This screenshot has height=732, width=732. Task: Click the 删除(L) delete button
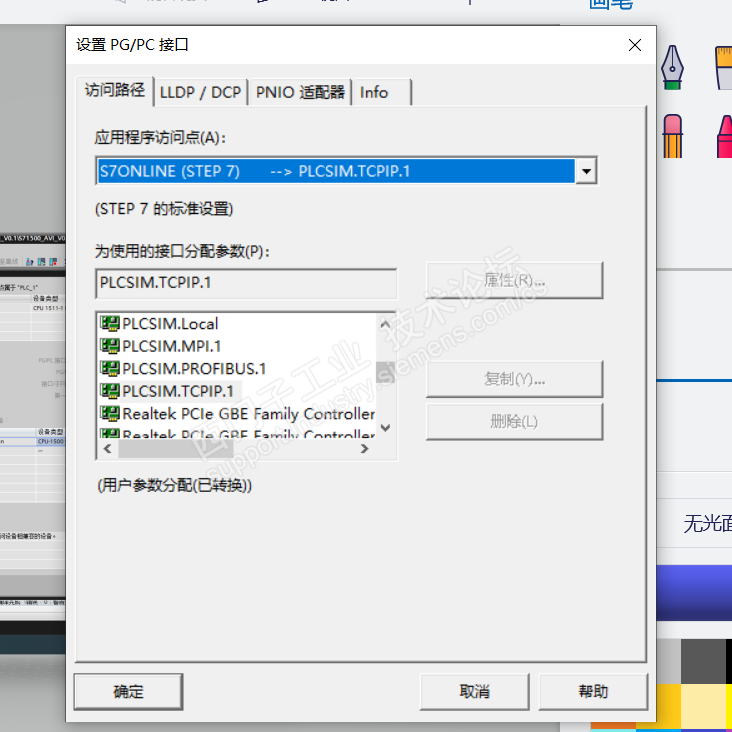514,421
